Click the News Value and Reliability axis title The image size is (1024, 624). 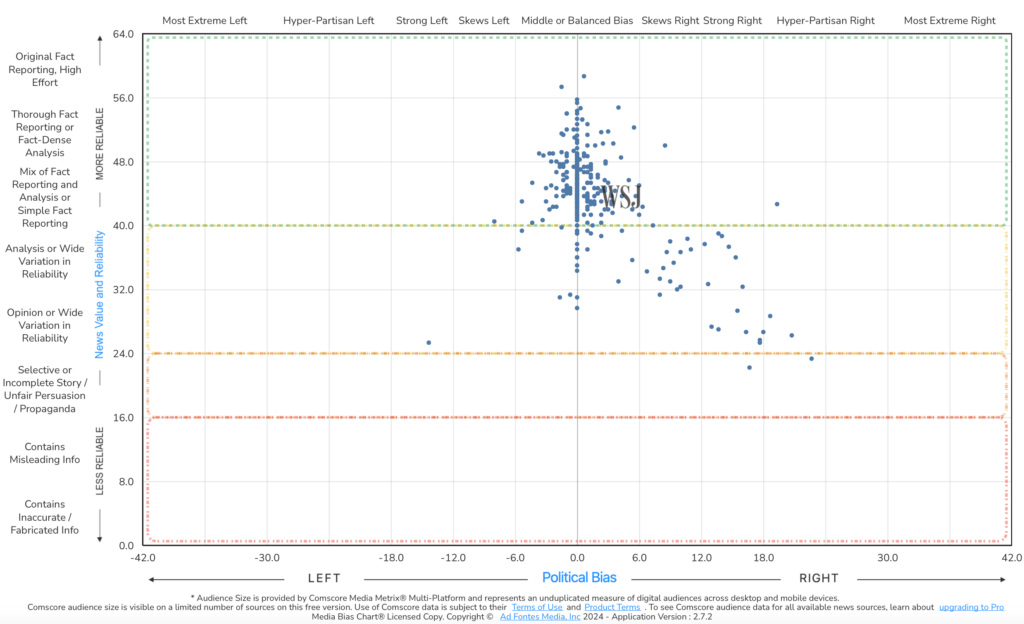tap(99, 294)
